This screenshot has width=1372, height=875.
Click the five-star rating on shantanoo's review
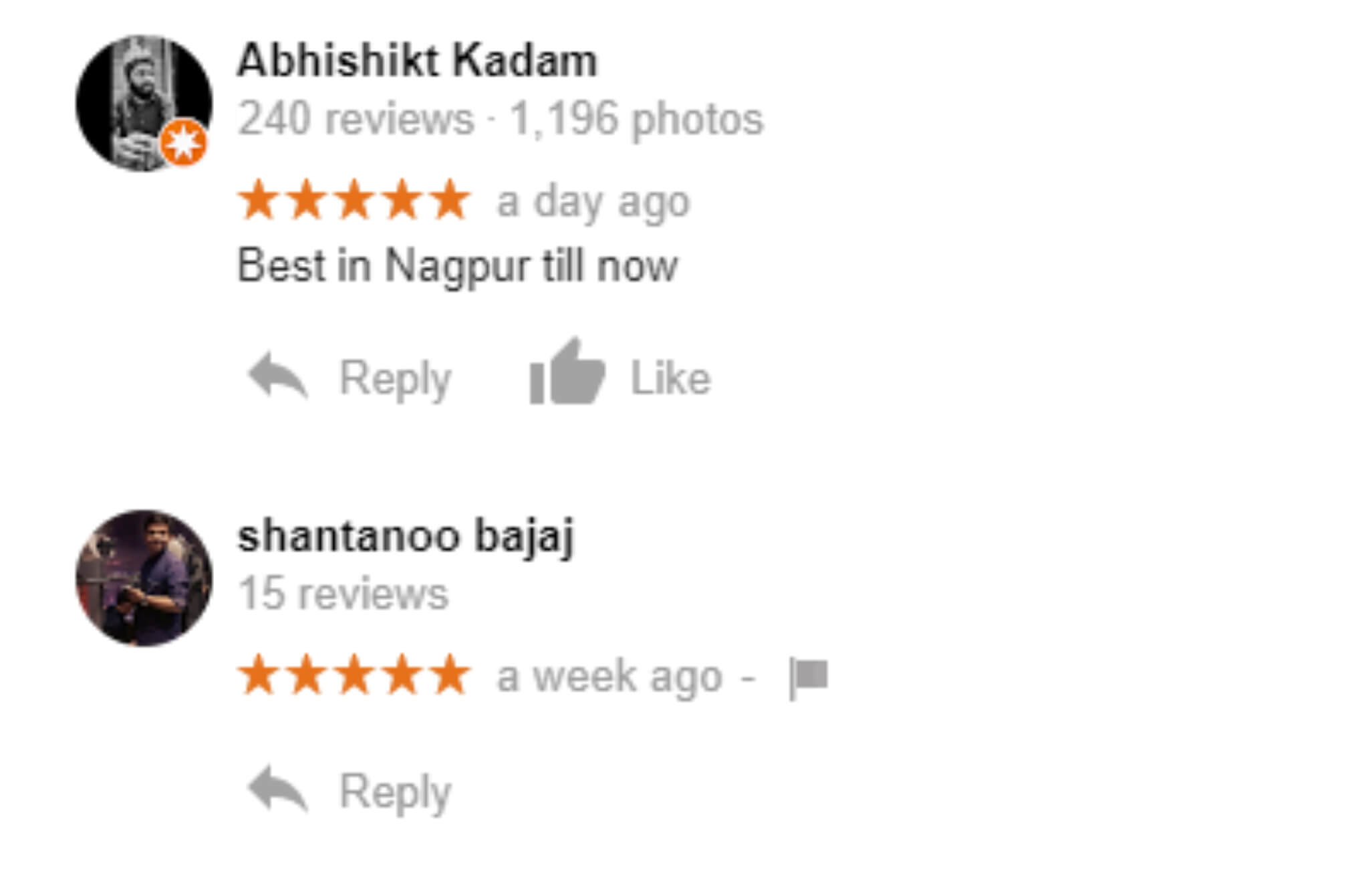tap(354, 674)
